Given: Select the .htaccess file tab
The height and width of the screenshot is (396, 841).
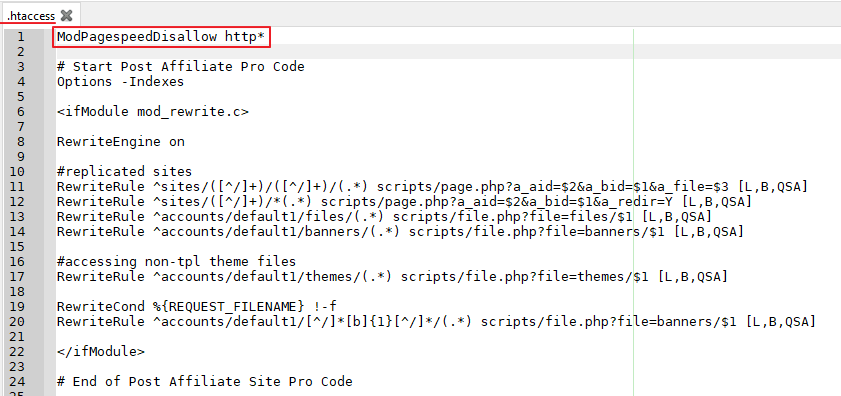Looking at the screenshot, I should click(x=31, y=16).
